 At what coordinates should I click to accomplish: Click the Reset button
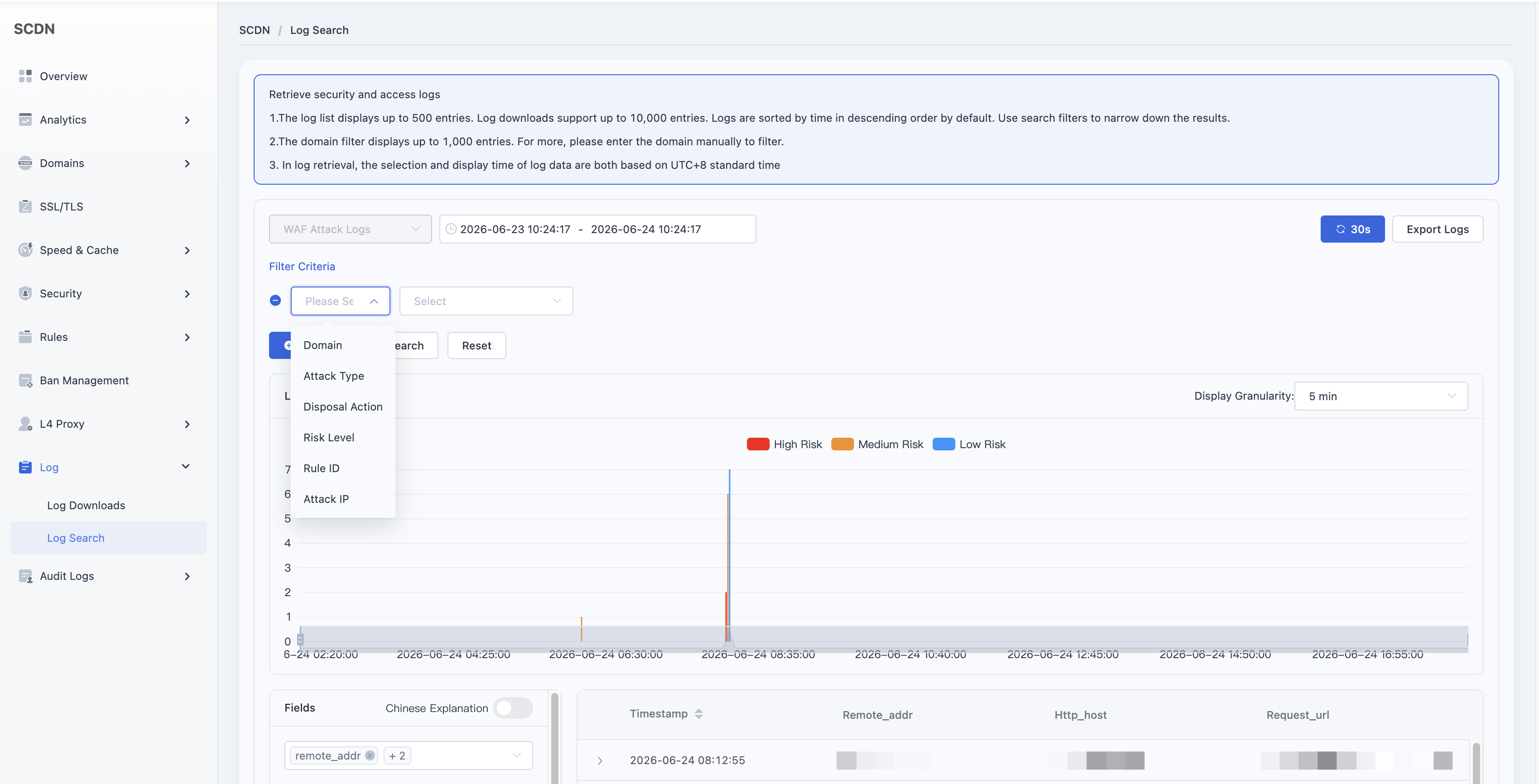pos(476,345)
